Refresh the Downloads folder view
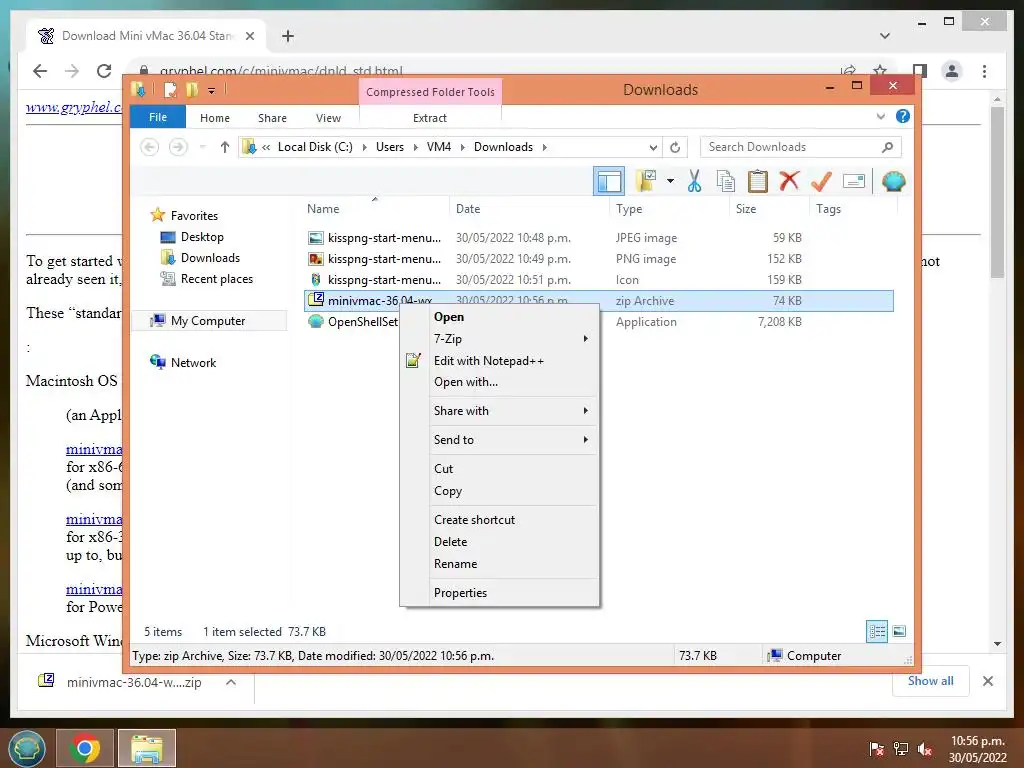 click(x=675, y=148)
